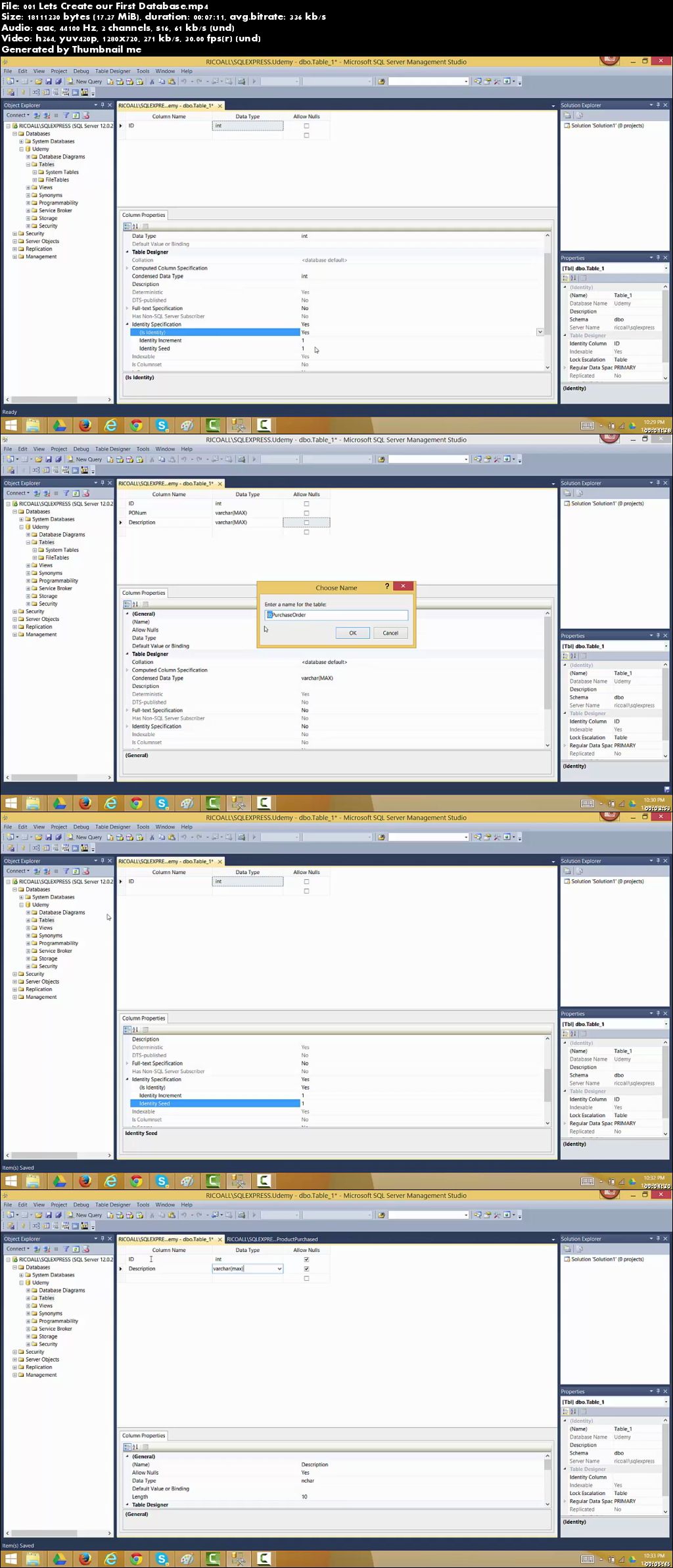The width and height of the screenshot is (673, 1568).
Task: Click toolbar search combo box in top frame
Action: [428, 81]
